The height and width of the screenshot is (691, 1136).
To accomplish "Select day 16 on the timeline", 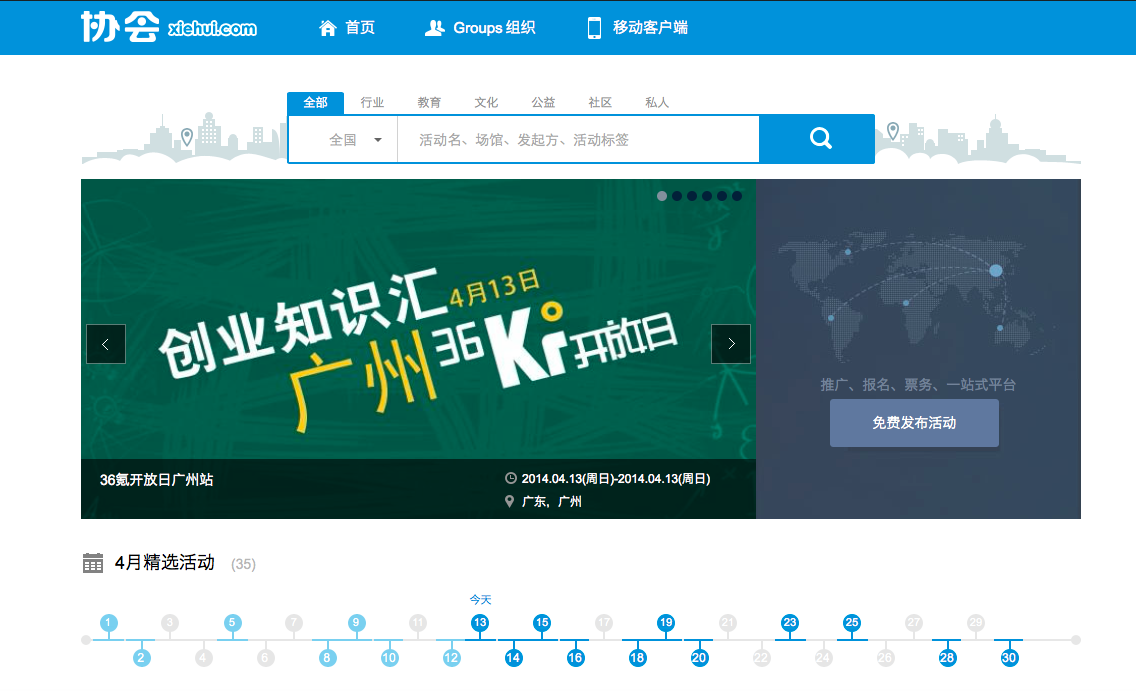I will pyautogui.click(x=575, y=658).
